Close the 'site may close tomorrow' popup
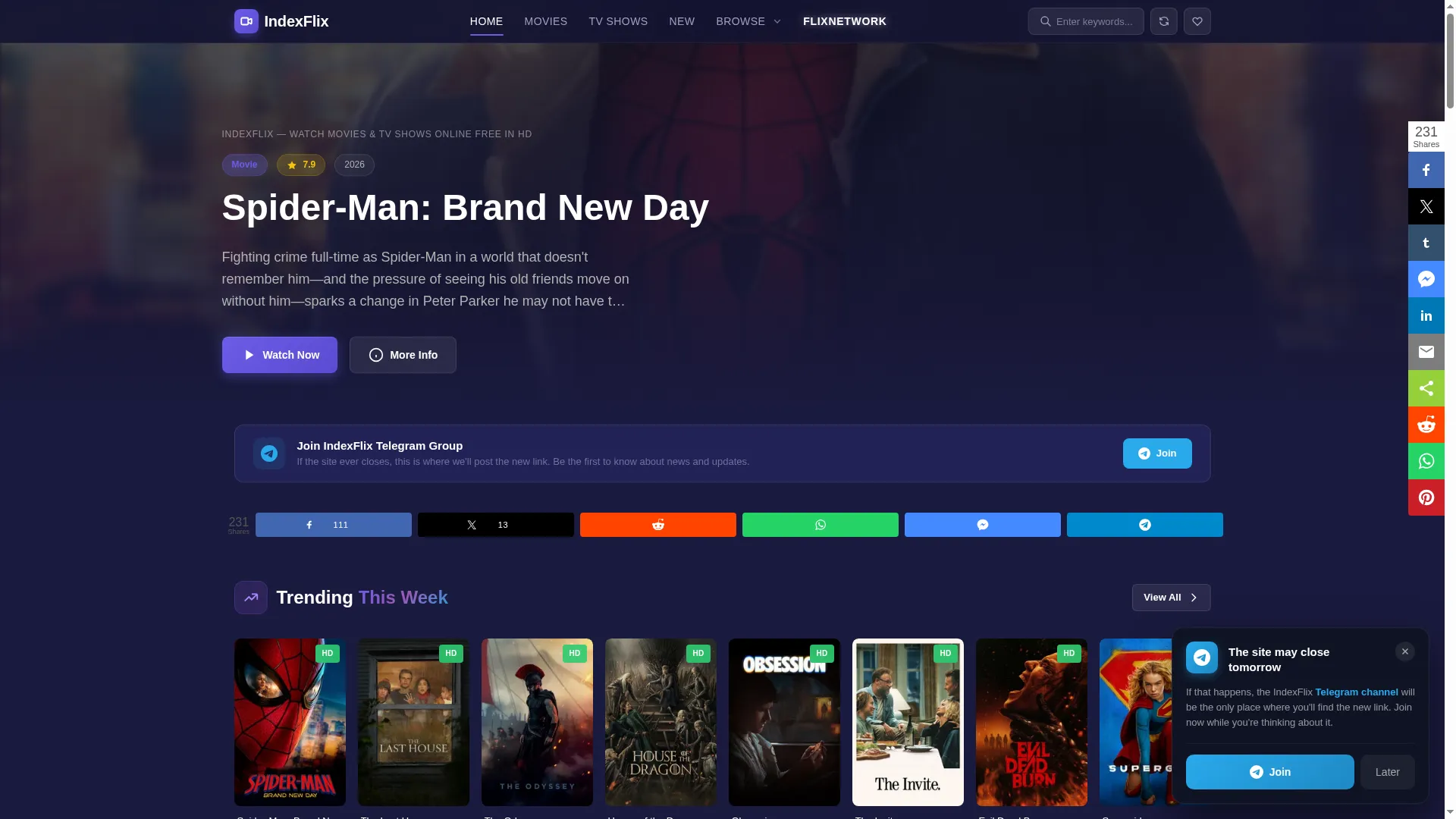 (x=1404, y=651)
